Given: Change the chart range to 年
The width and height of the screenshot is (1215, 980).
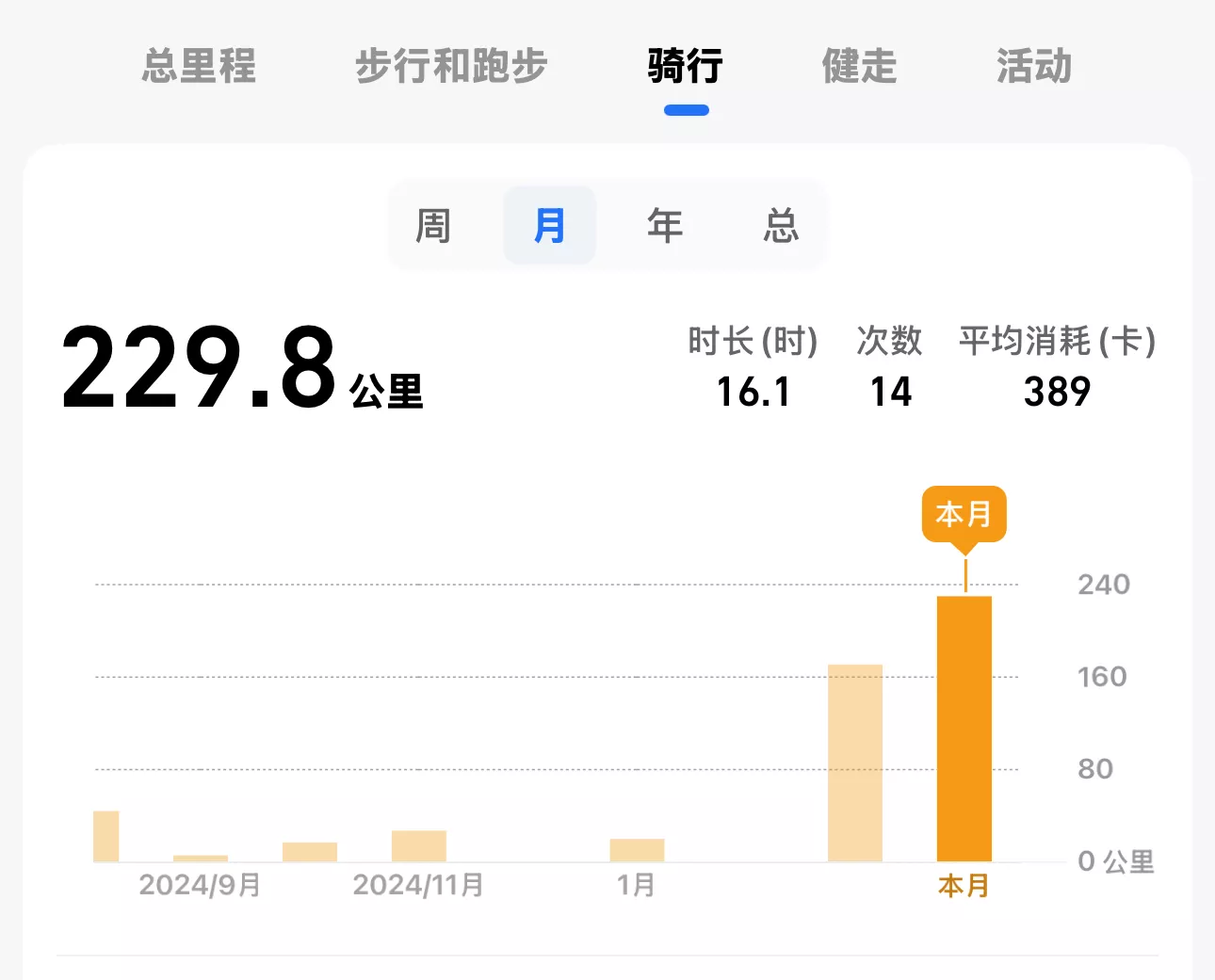Looking at the screenshot, I should point(665,226).
